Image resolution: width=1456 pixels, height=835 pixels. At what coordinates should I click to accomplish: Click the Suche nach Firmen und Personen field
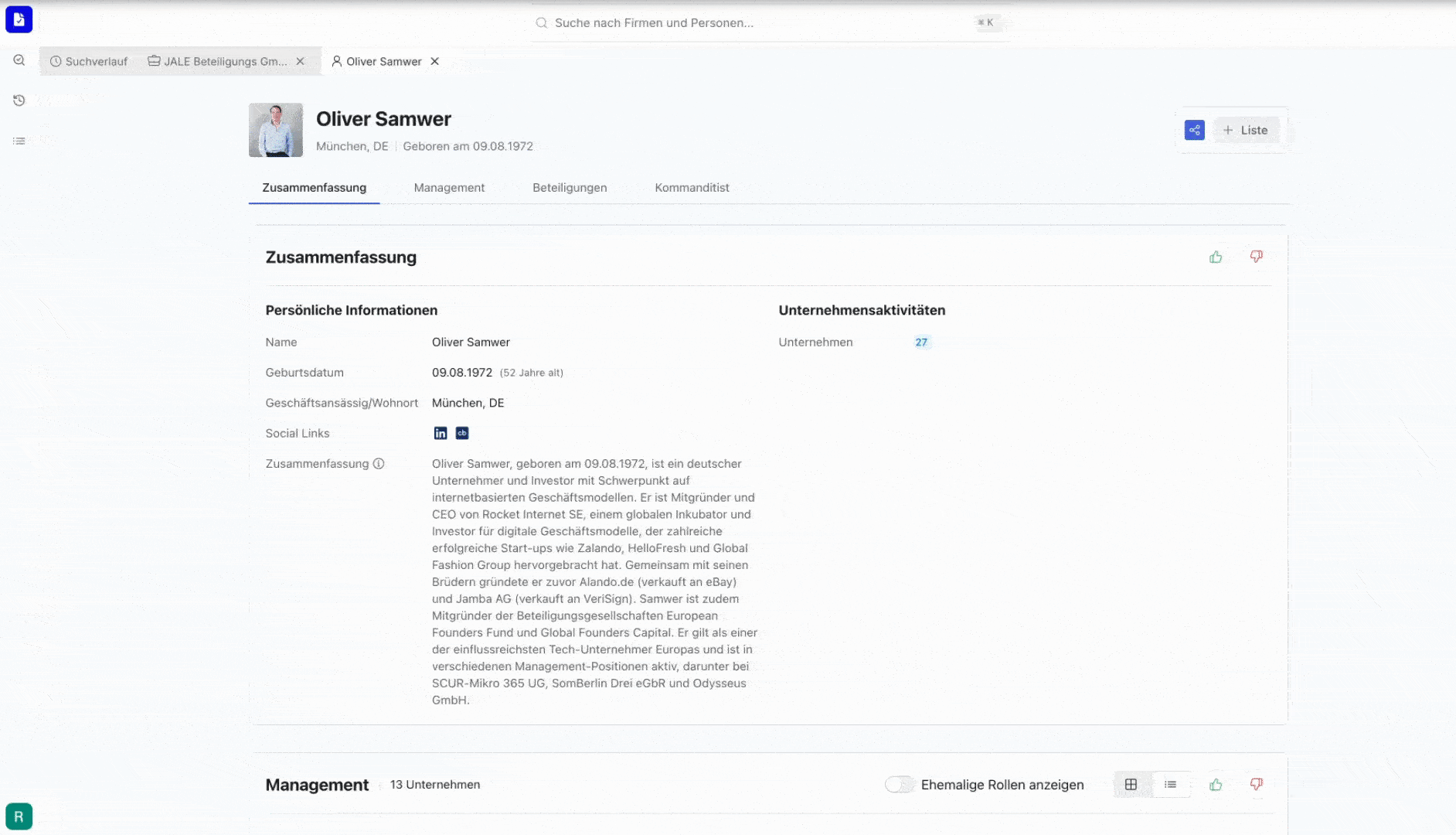click(770, 23)
